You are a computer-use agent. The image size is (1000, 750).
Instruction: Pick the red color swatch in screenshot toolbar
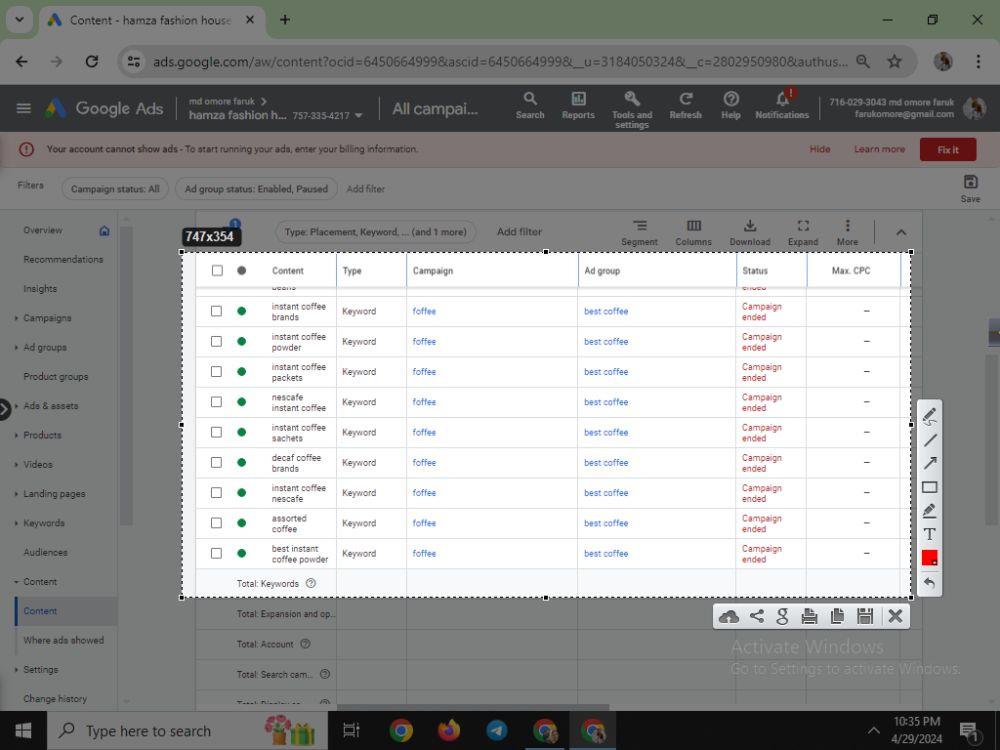(x=930, y=558)
